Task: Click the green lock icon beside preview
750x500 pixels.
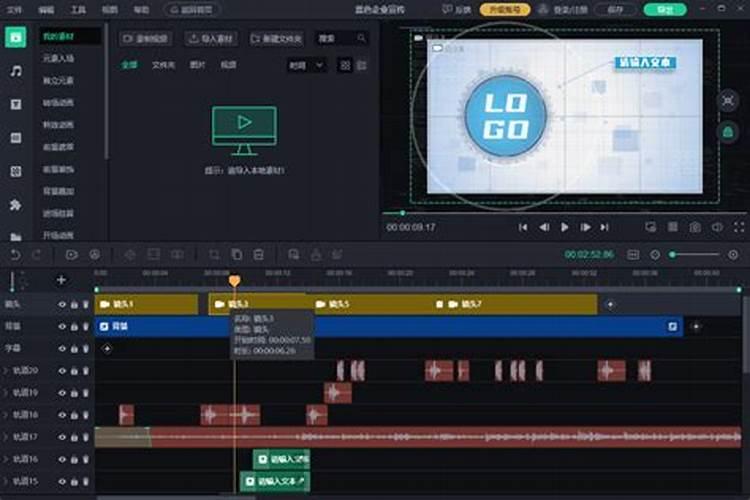Action: [728, 132]
